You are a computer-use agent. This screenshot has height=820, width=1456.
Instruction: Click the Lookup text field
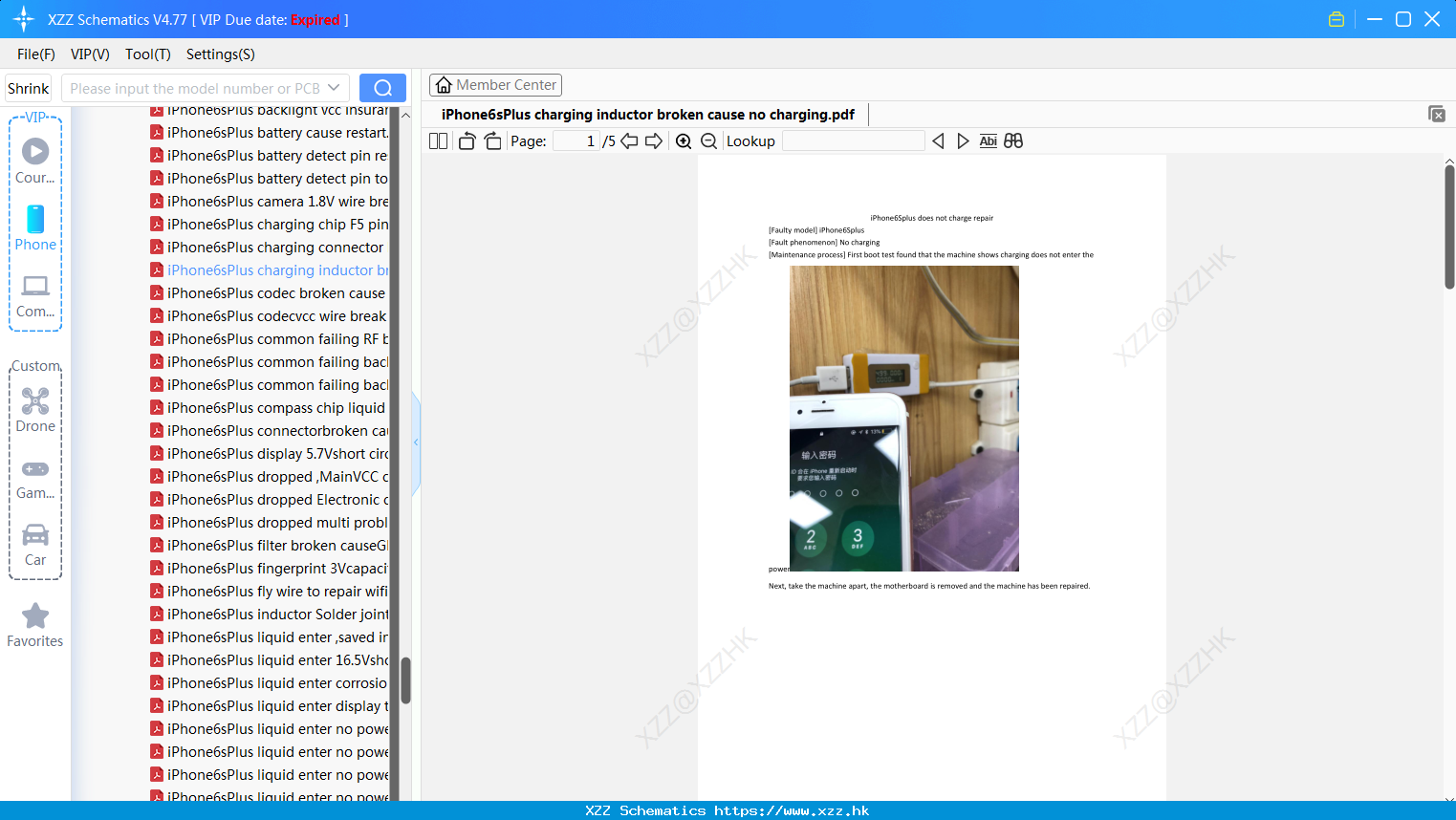coord(853,140)
